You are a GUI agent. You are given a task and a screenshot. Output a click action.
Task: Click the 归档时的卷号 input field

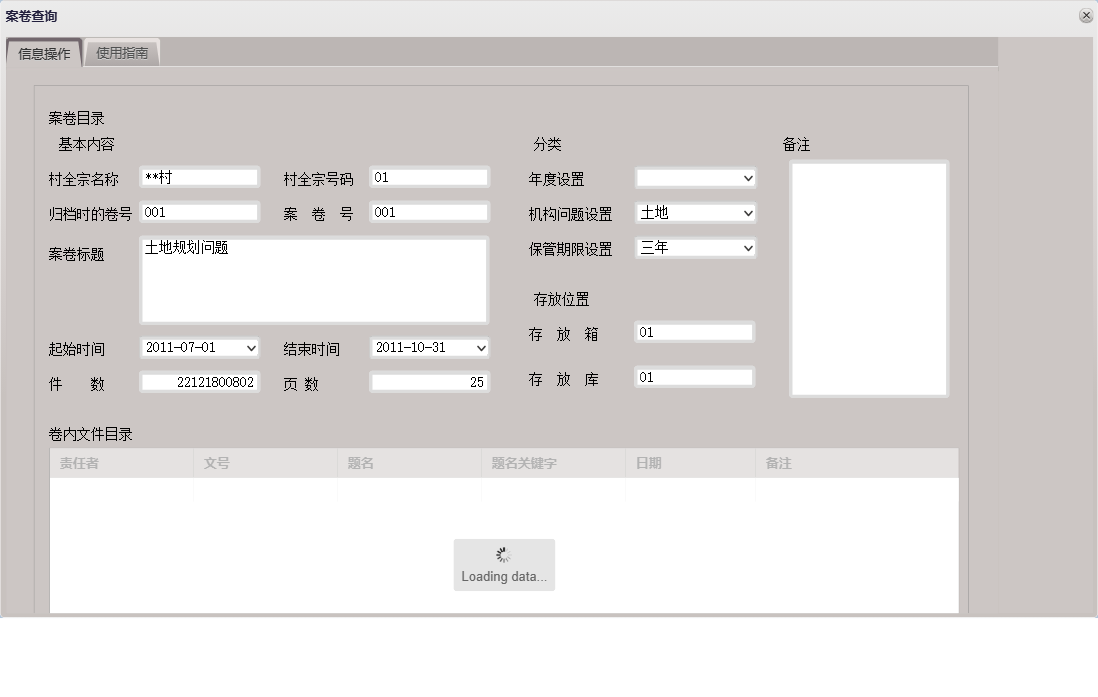[199, 211]
